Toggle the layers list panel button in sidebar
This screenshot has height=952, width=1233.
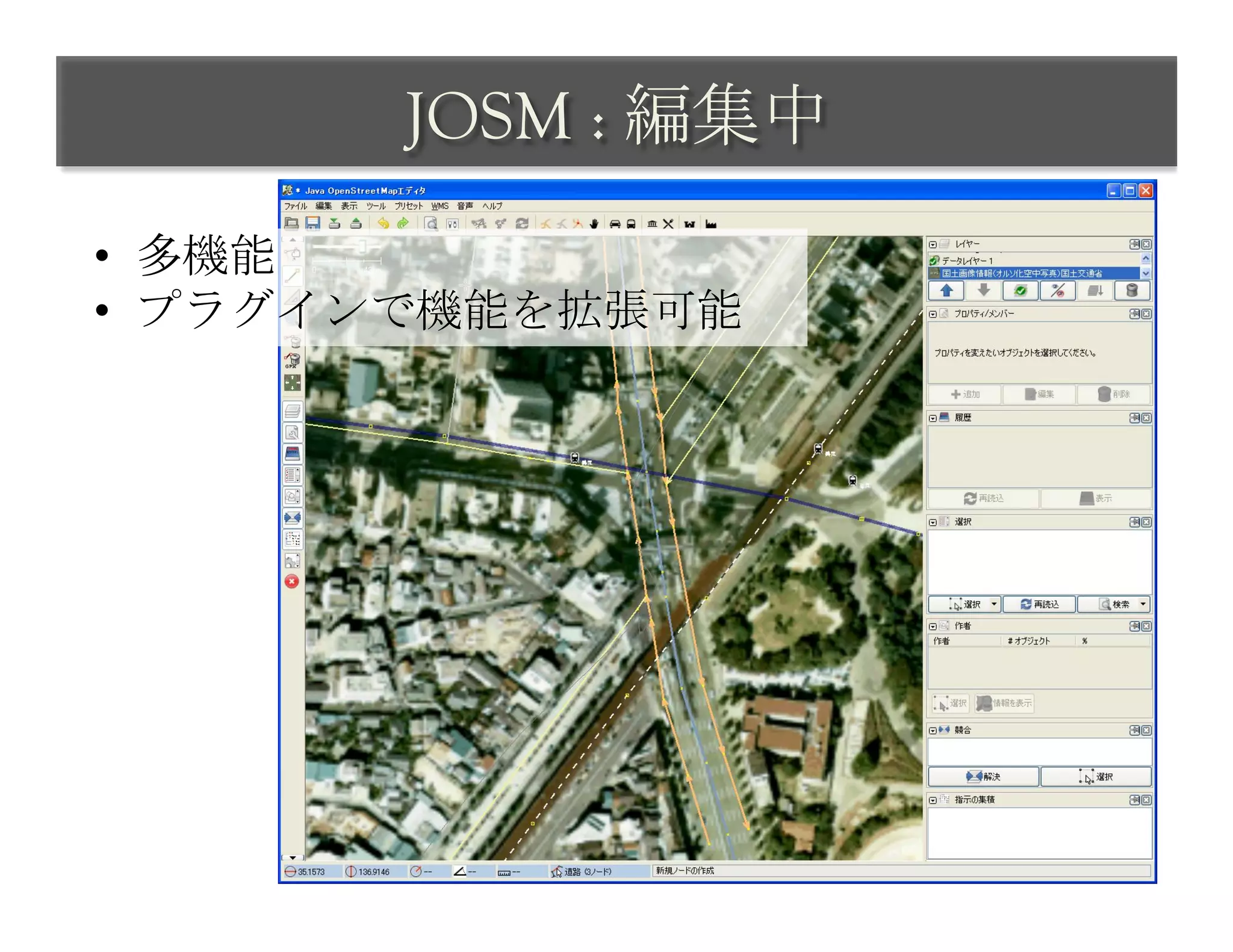[293, 411]
